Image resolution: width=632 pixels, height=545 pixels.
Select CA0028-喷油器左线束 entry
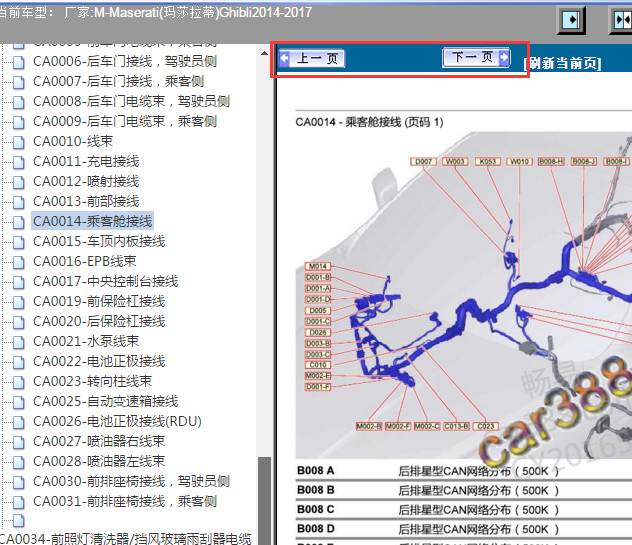tap(99, 461)
